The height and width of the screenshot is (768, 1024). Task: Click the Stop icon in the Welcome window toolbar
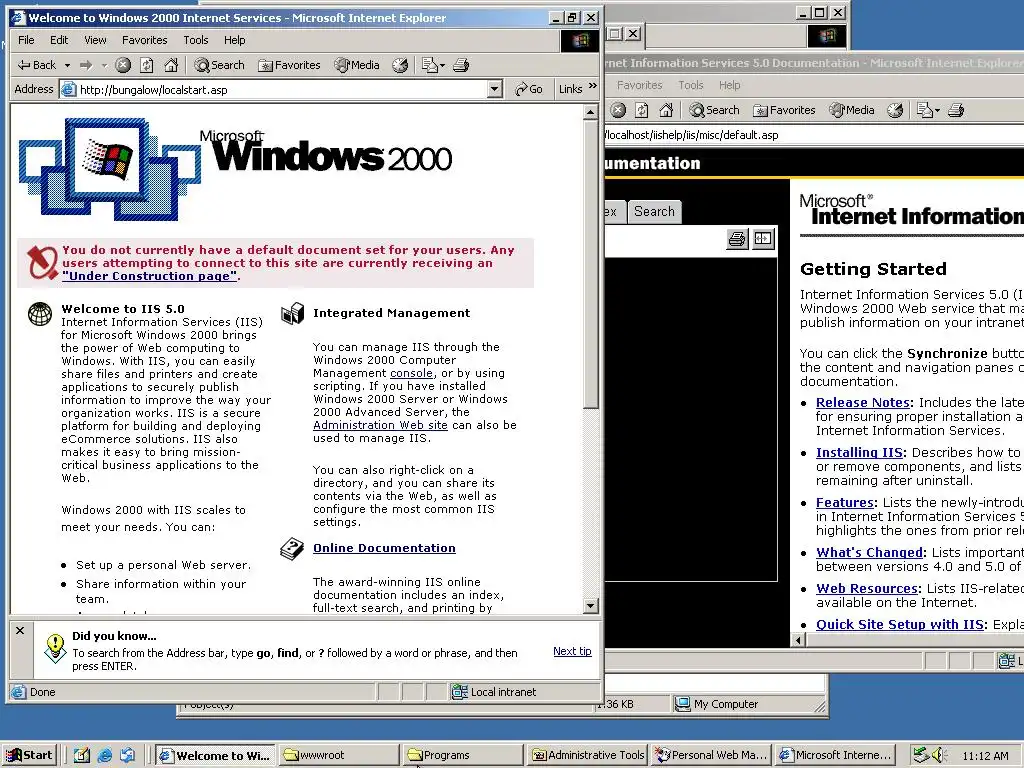pyautogui.click(x=123, y=65)
